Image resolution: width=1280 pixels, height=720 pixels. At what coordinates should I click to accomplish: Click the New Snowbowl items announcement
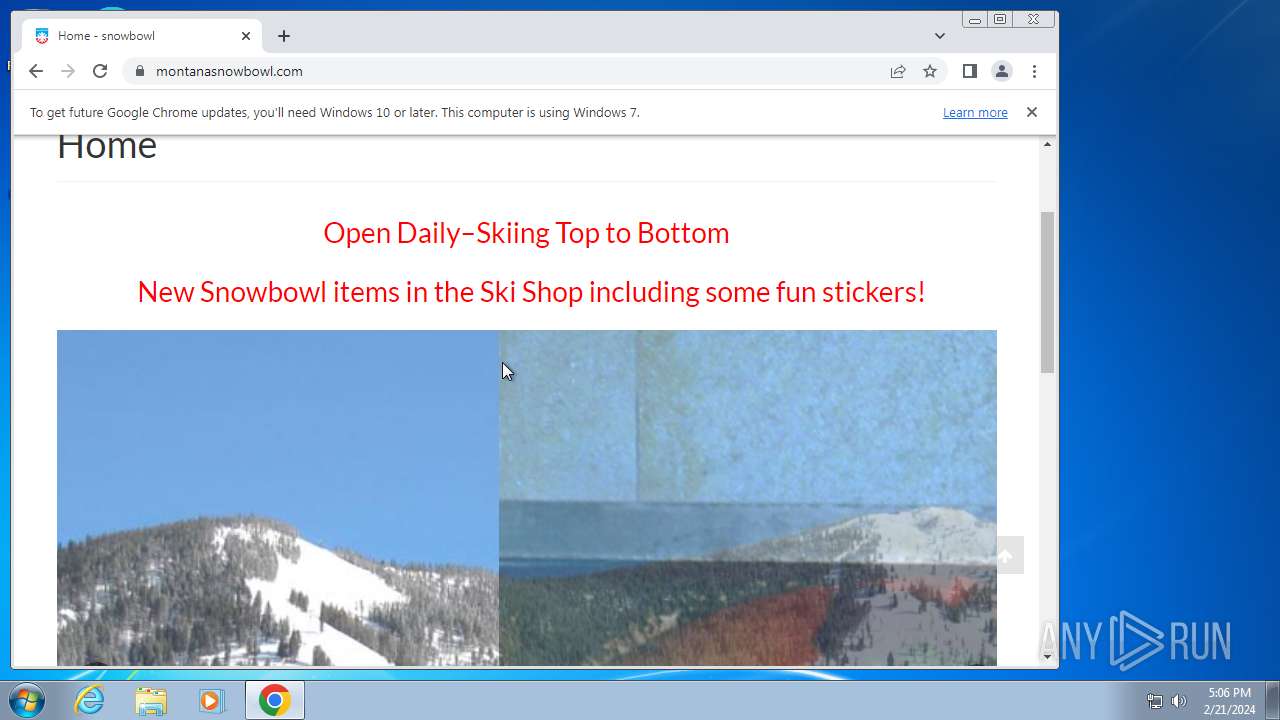[531, 292]
